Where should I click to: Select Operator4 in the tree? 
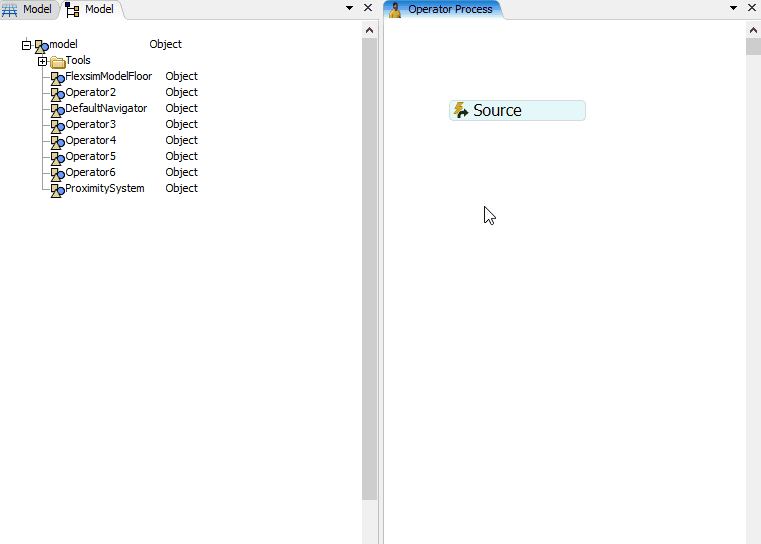(x=90, y=141)
